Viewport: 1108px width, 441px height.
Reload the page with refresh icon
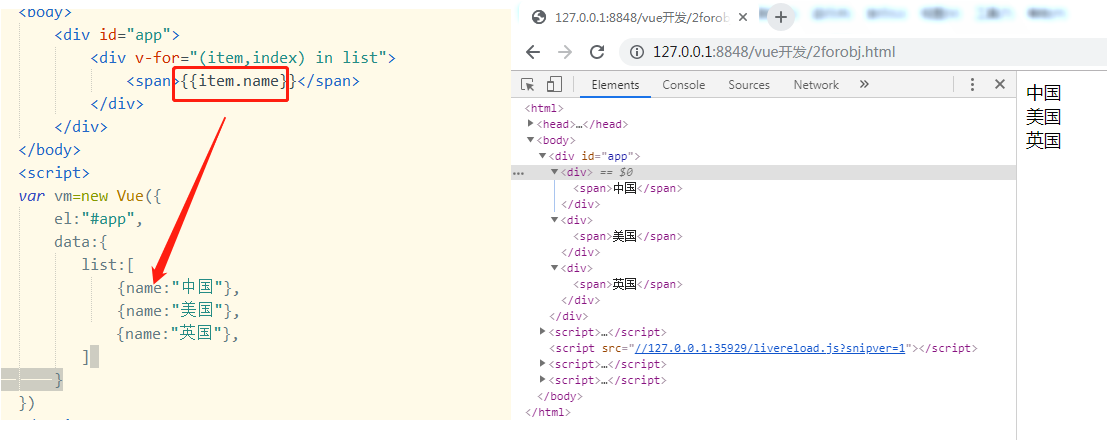tap(597, 52)
